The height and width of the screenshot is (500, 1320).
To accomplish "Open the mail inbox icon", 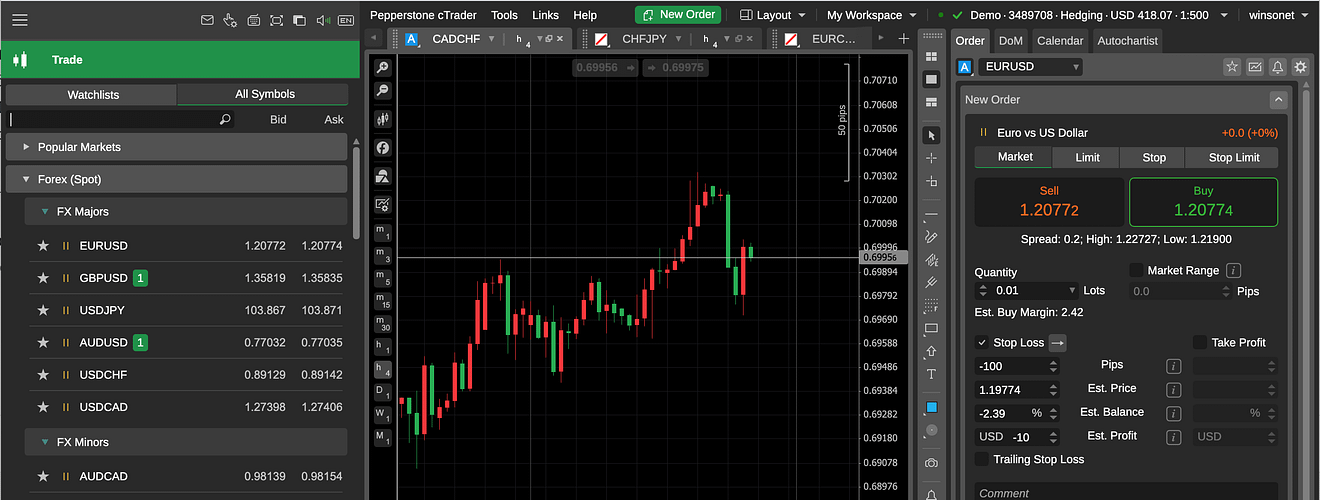I will 207,20.
